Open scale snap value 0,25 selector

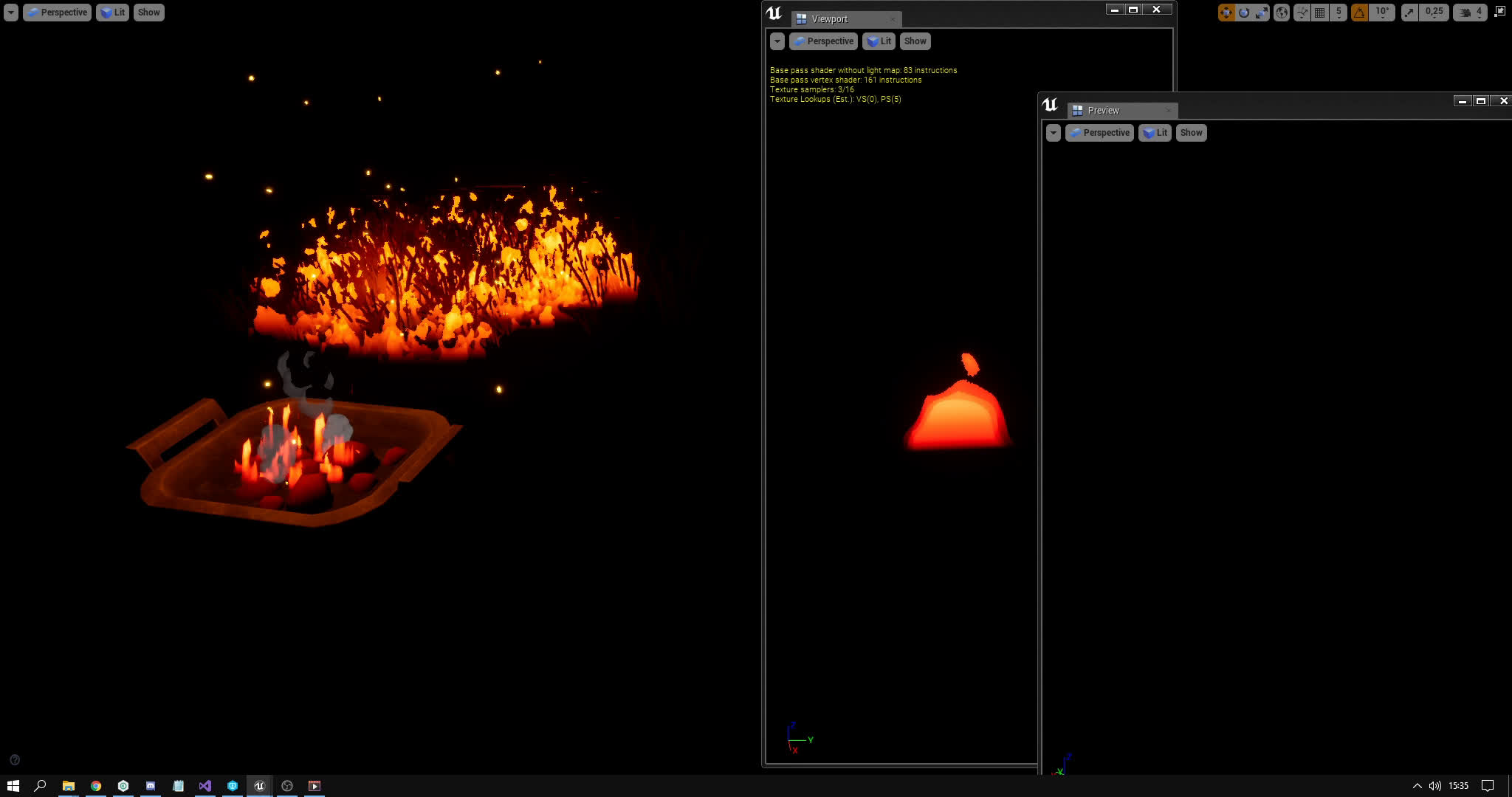1434,12
